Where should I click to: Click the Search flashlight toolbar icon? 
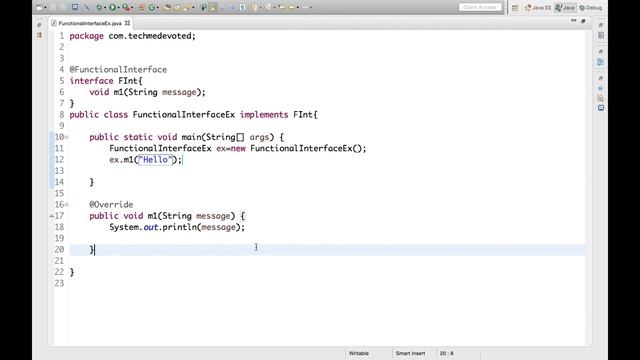click(x=187, y=7)
